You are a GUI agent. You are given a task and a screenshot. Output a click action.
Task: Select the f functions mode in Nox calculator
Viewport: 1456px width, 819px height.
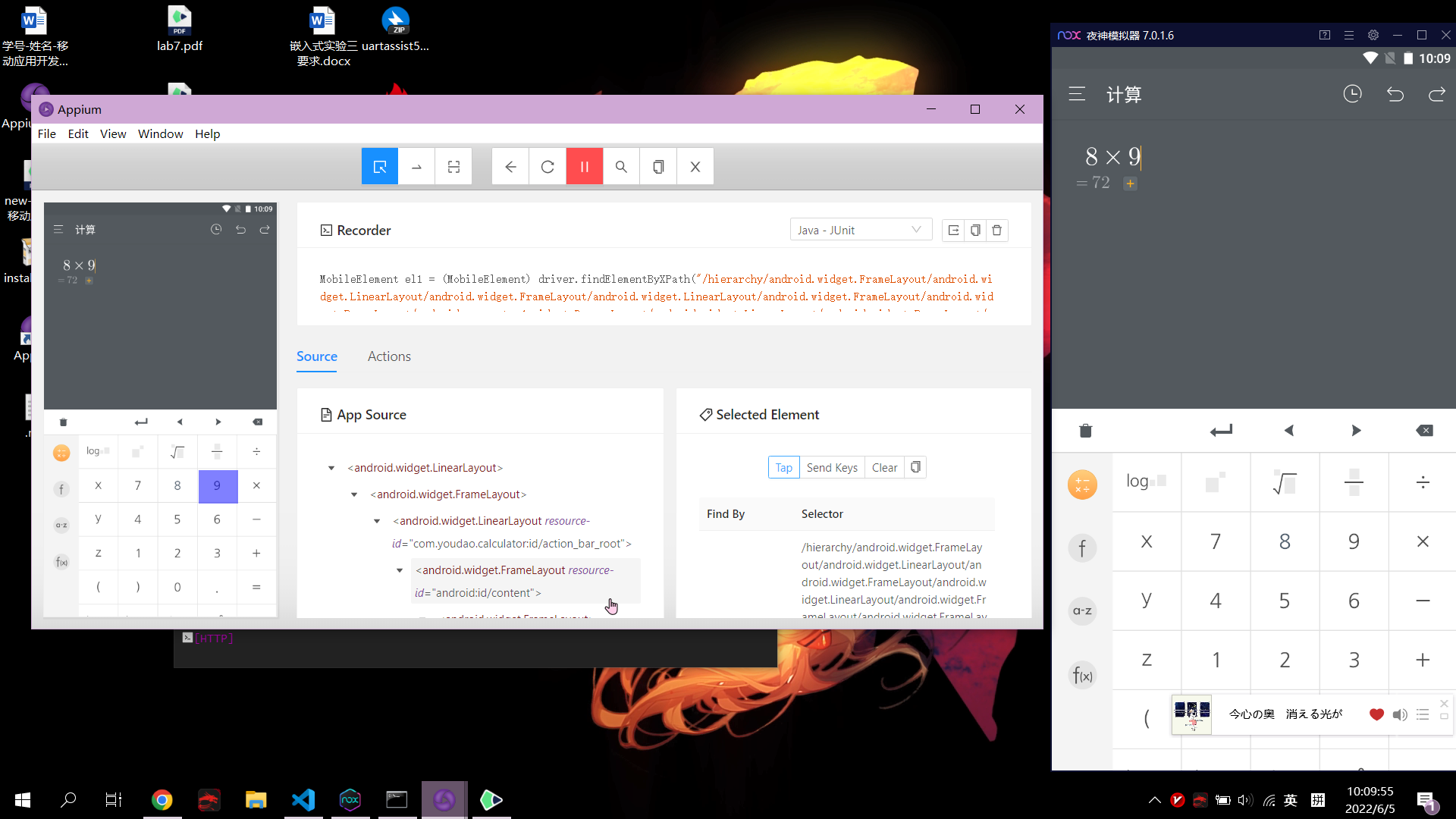[1082, 548]
